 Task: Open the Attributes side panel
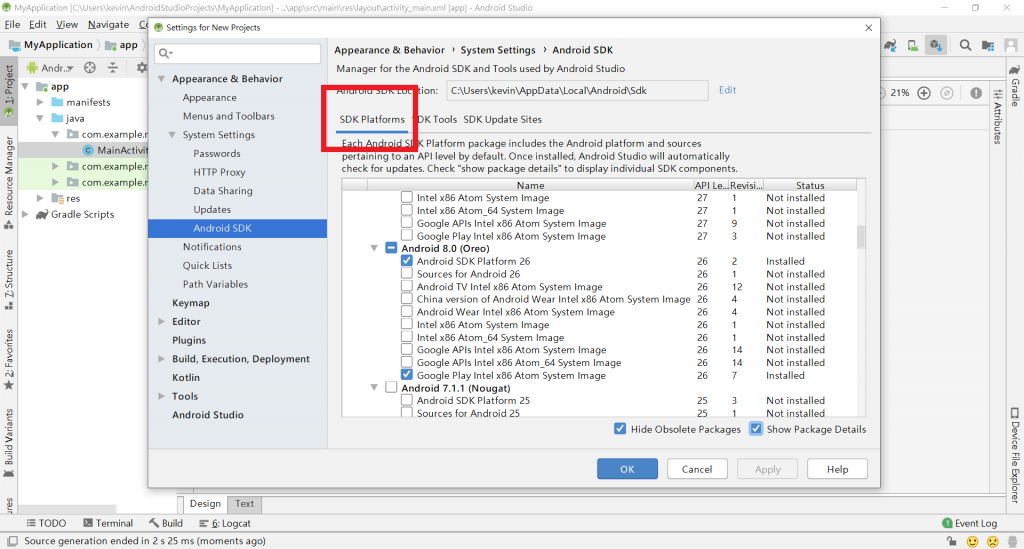coord(998,116)
